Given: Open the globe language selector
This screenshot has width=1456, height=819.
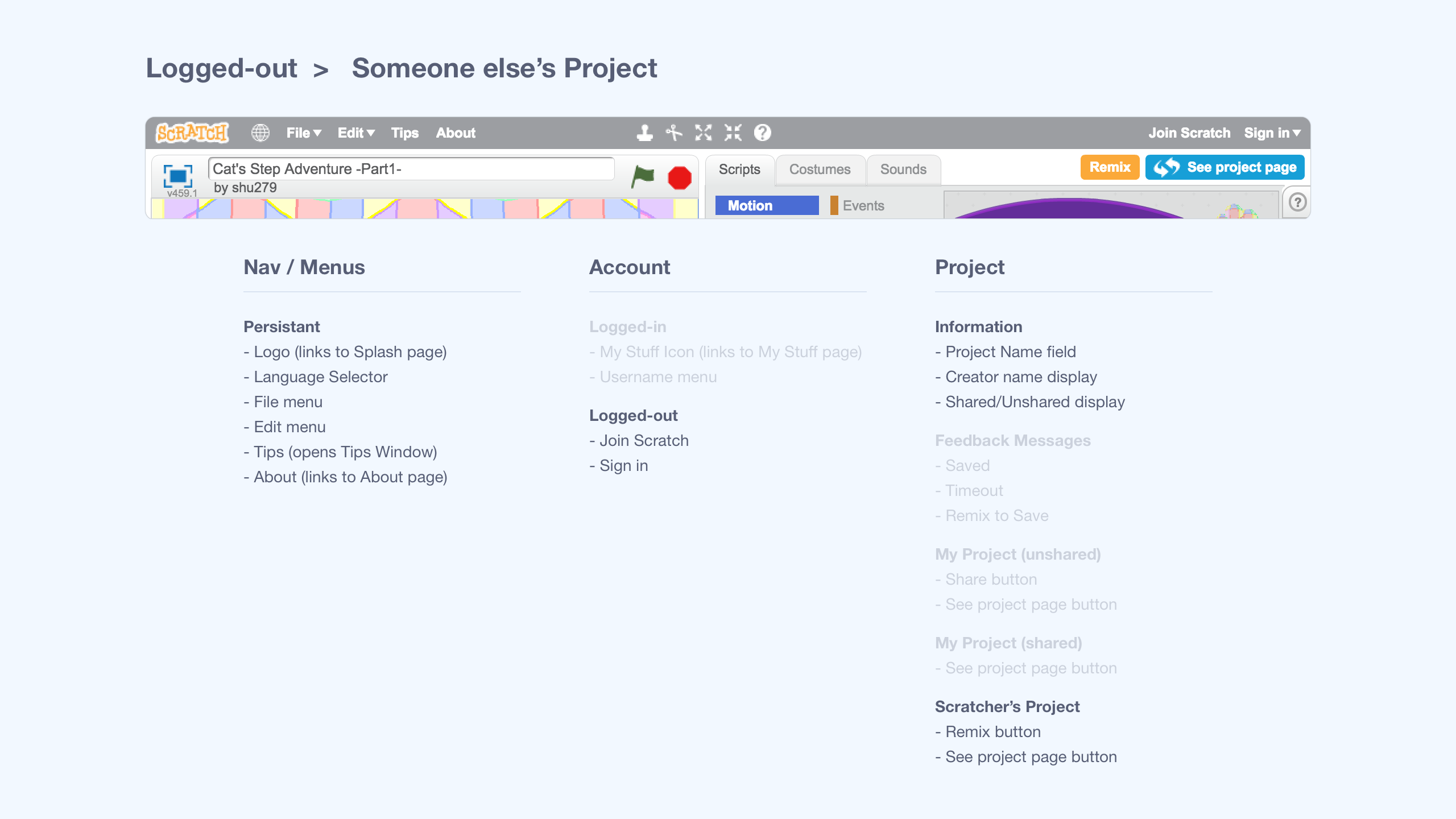Looking at the screenshot, I should (260, 133).
